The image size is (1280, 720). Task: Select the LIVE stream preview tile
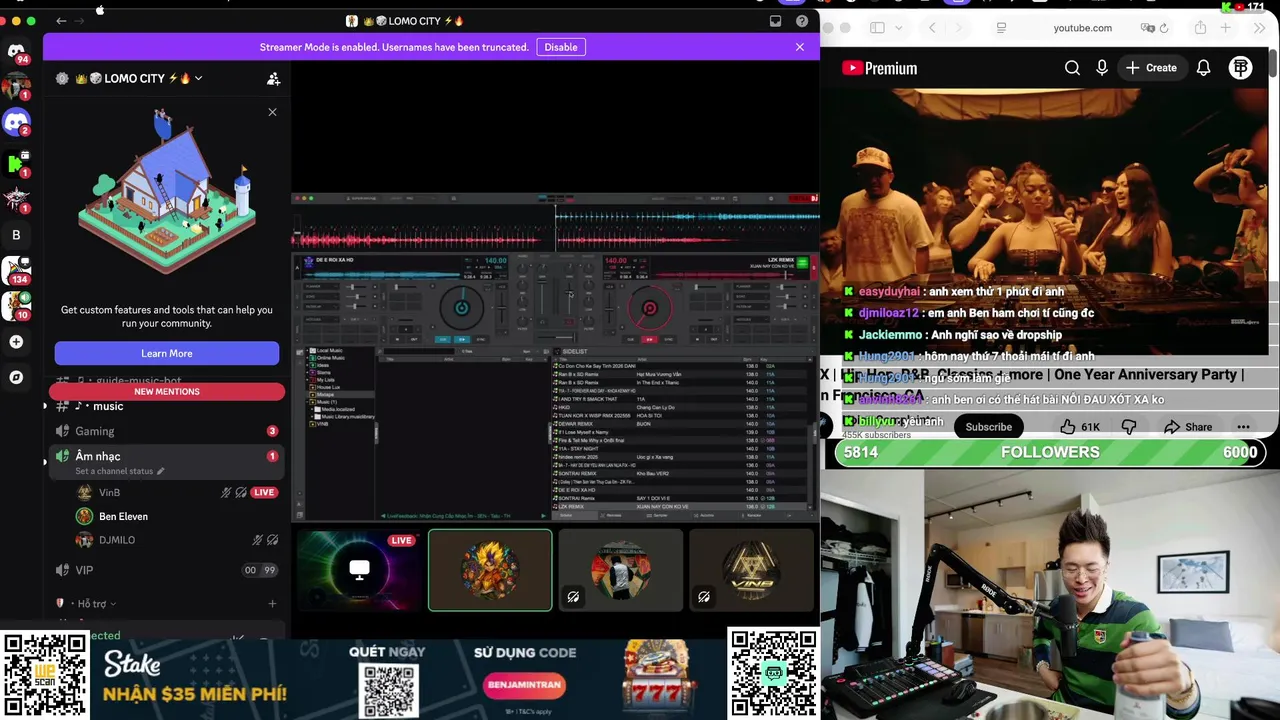click(x=359, y=570)
